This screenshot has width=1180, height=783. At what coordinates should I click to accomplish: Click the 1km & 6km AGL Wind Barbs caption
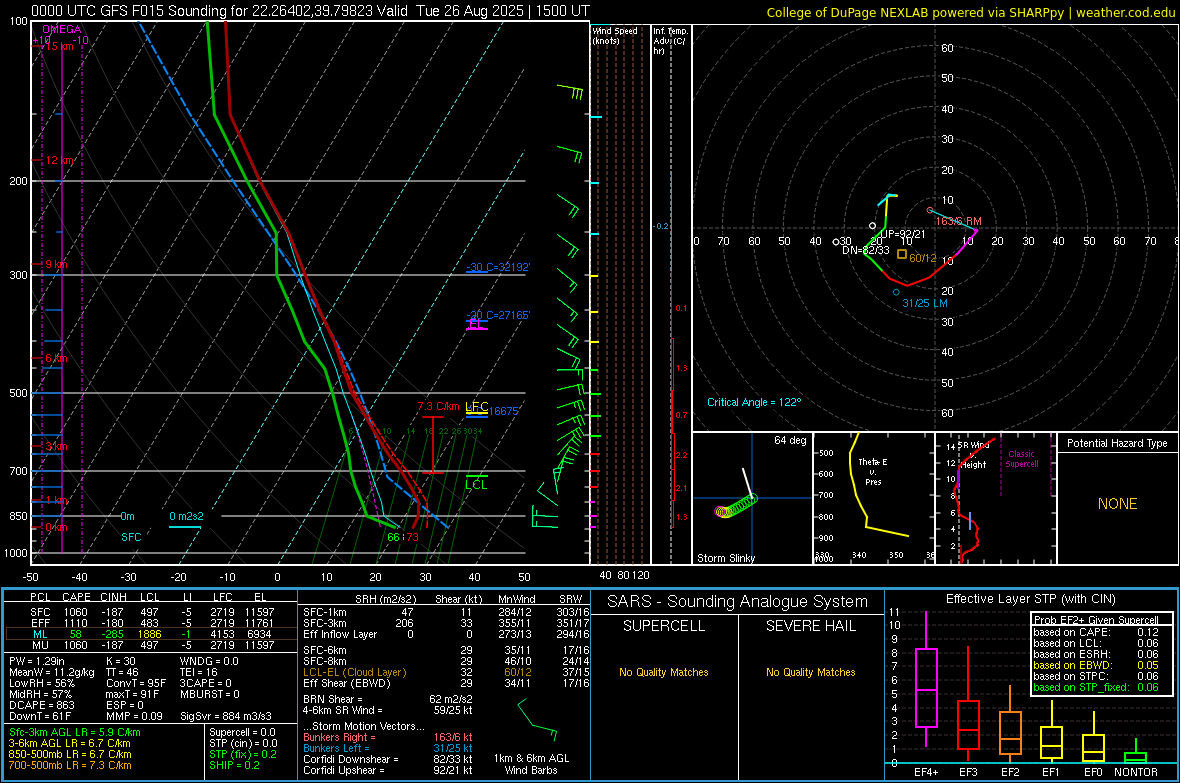pyautogui.click(x=531, y=764)
